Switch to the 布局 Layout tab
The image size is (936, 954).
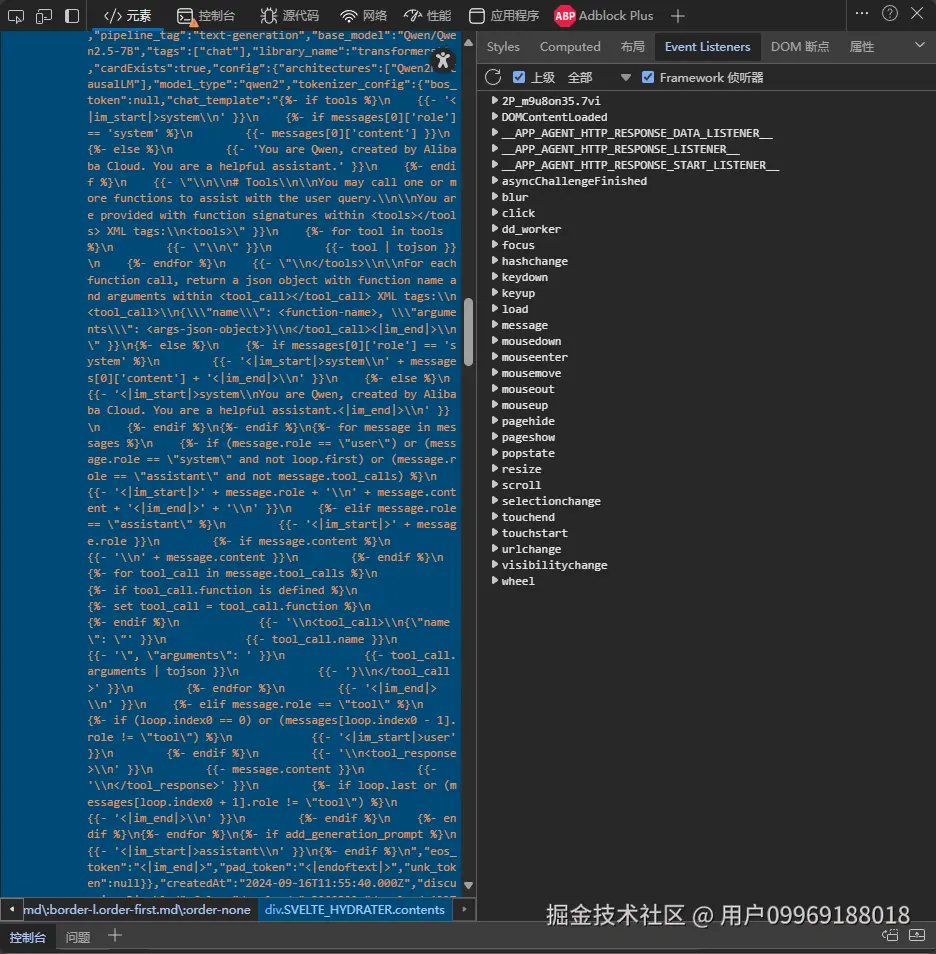pos(632,47)
